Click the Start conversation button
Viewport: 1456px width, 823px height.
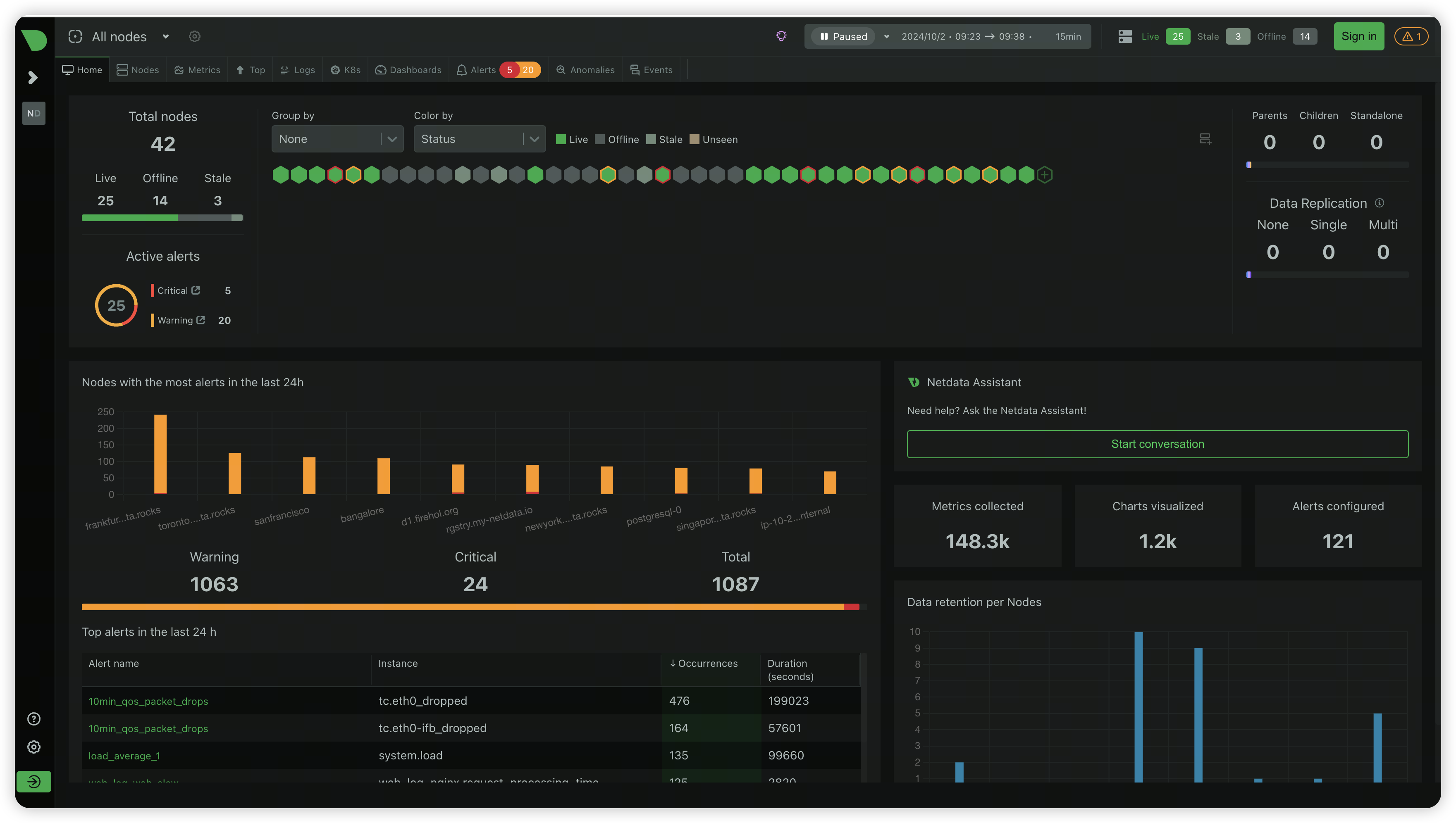tap(1158, 444)
